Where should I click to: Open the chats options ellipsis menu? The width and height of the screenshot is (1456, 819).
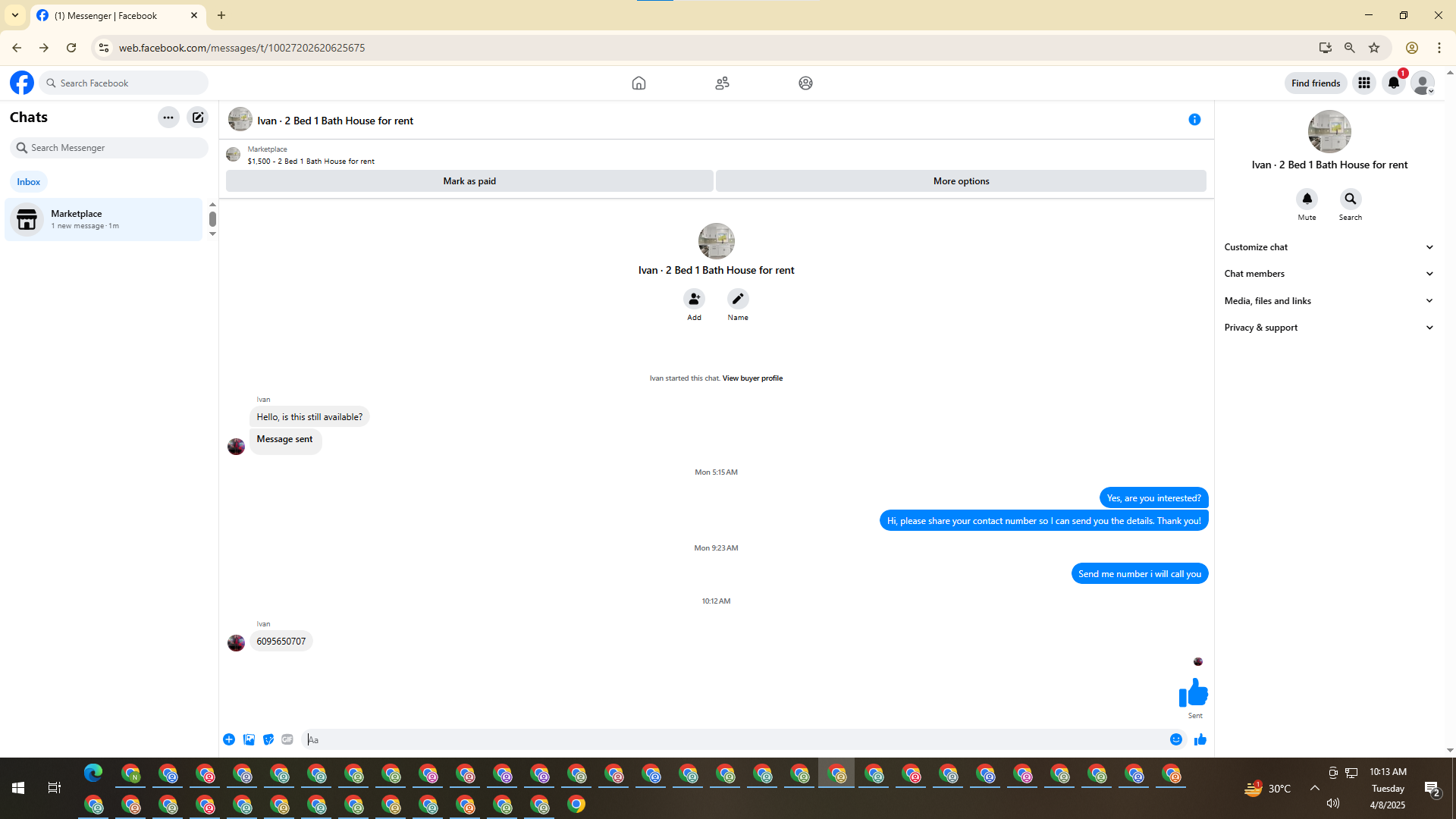(x=168, y=118)
